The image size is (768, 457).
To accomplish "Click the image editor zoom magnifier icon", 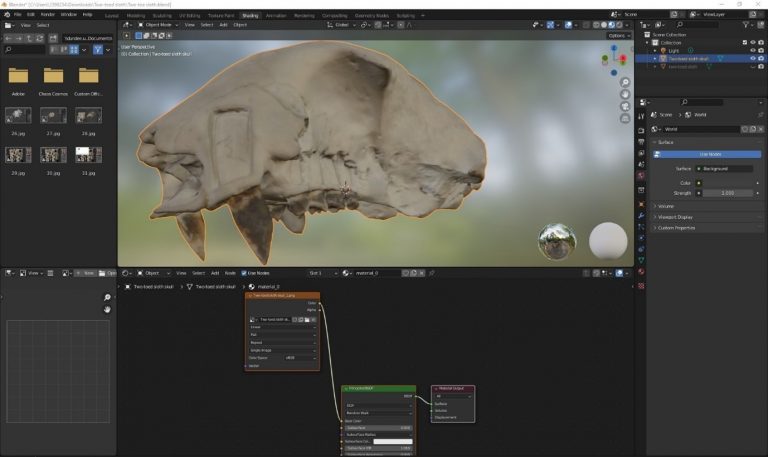I will pos(107,297).
